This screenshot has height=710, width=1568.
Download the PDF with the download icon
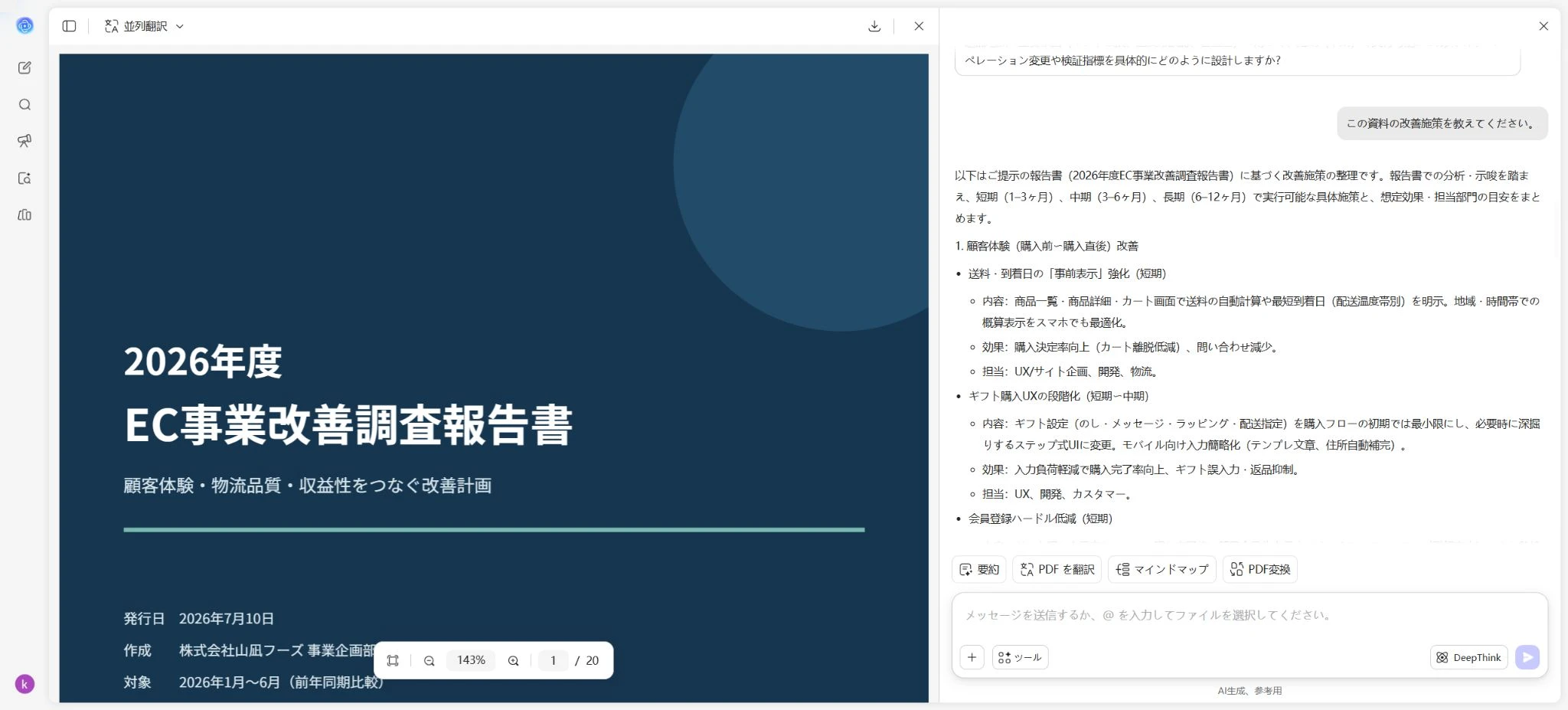point(874,26)
